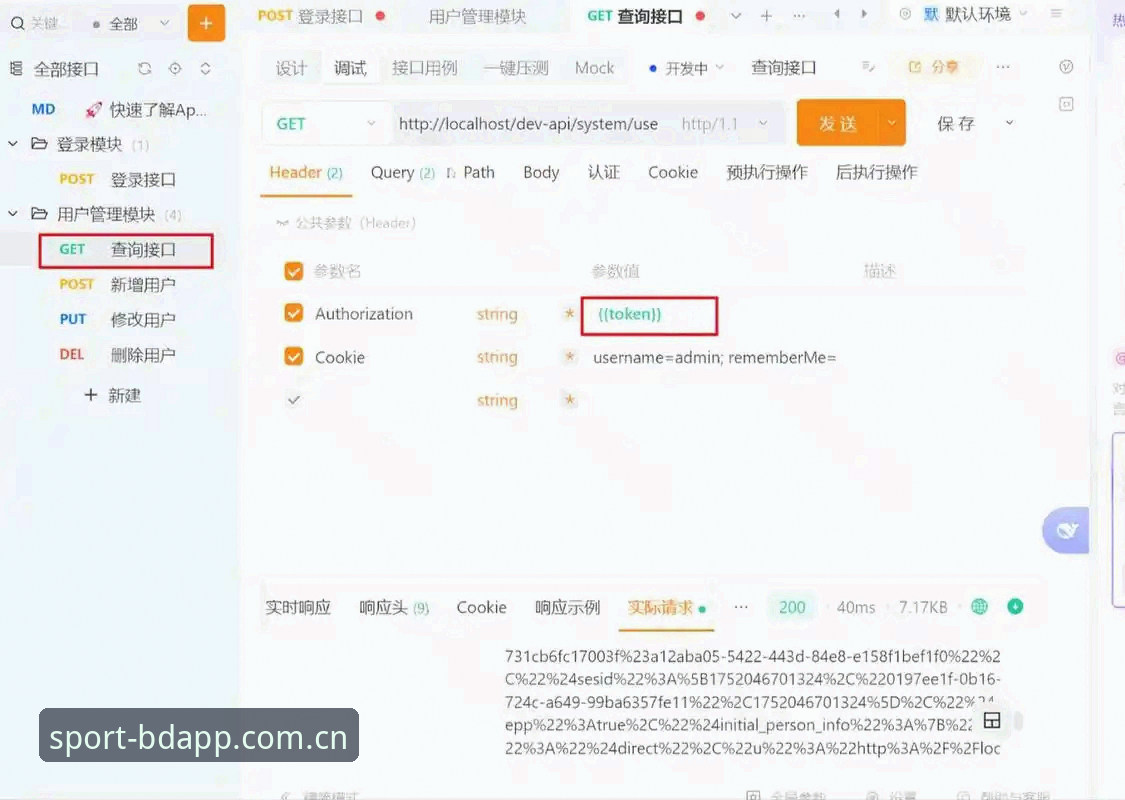Open the 发送 button dropdown arrow
Screen dimensions: 1125x800
892,123
